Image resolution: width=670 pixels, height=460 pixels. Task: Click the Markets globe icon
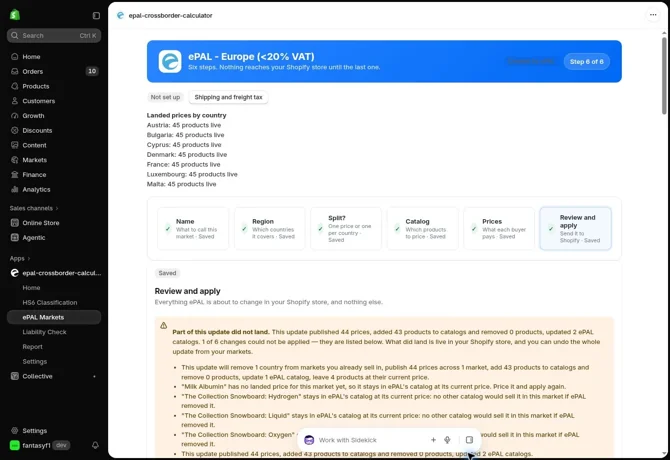pyautogui.click(x=15, y=160)
